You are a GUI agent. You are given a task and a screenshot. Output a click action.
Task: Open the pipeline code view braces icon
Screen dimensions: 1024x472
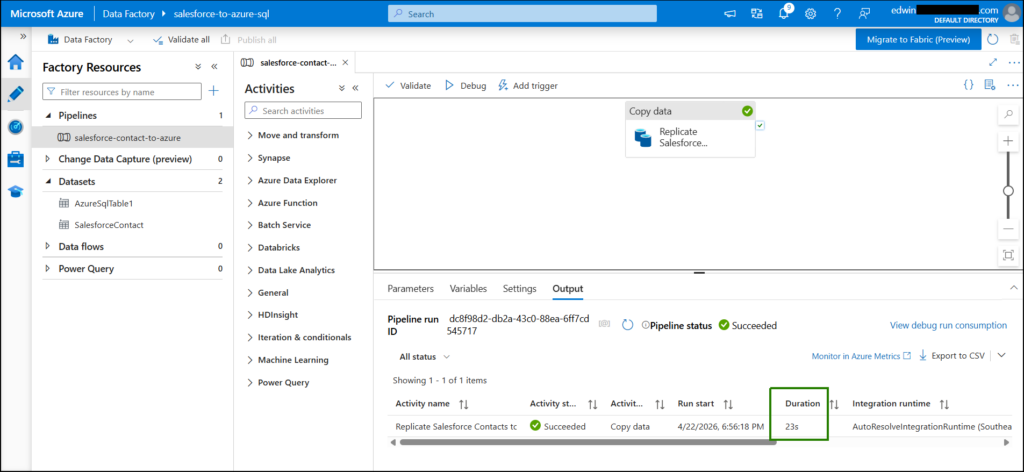[968, 85]
